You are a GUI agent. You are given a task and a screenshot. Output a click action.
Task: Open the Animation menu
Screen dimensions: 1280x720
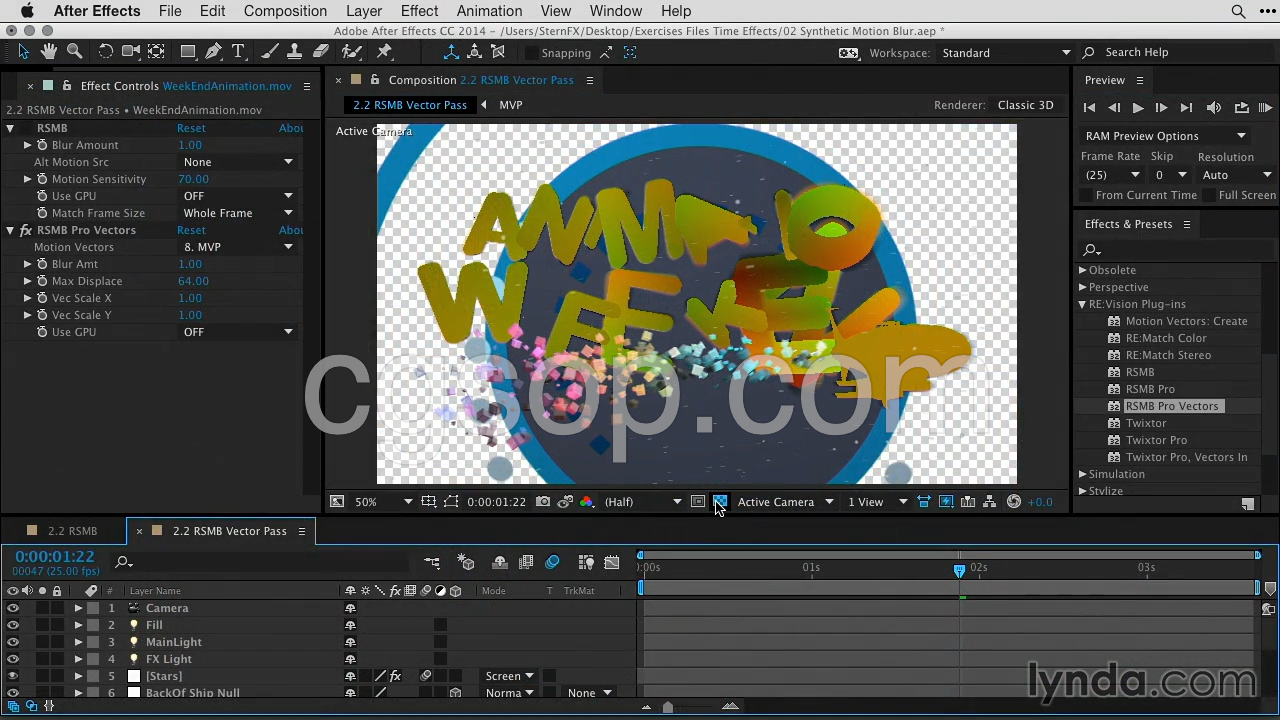pyautogui.click(x=489, y=11)
